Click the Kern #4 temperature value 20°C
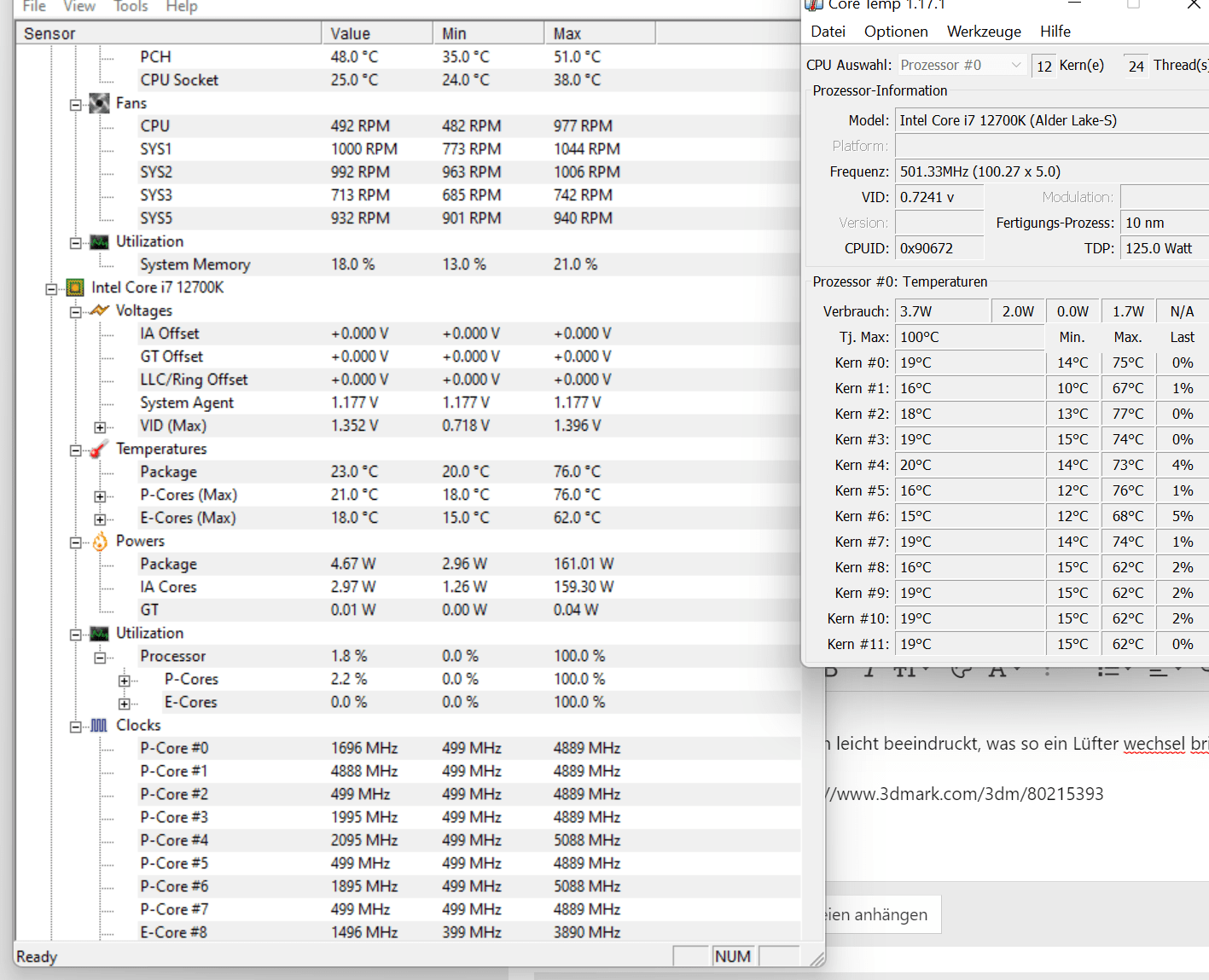This screenshot has width=1209, height=980. pos(970,465)
